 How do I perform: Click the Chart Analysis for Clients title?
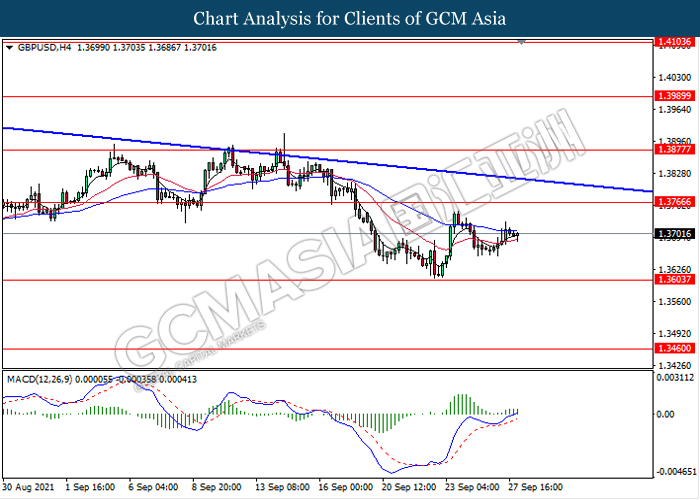point(350,19)
